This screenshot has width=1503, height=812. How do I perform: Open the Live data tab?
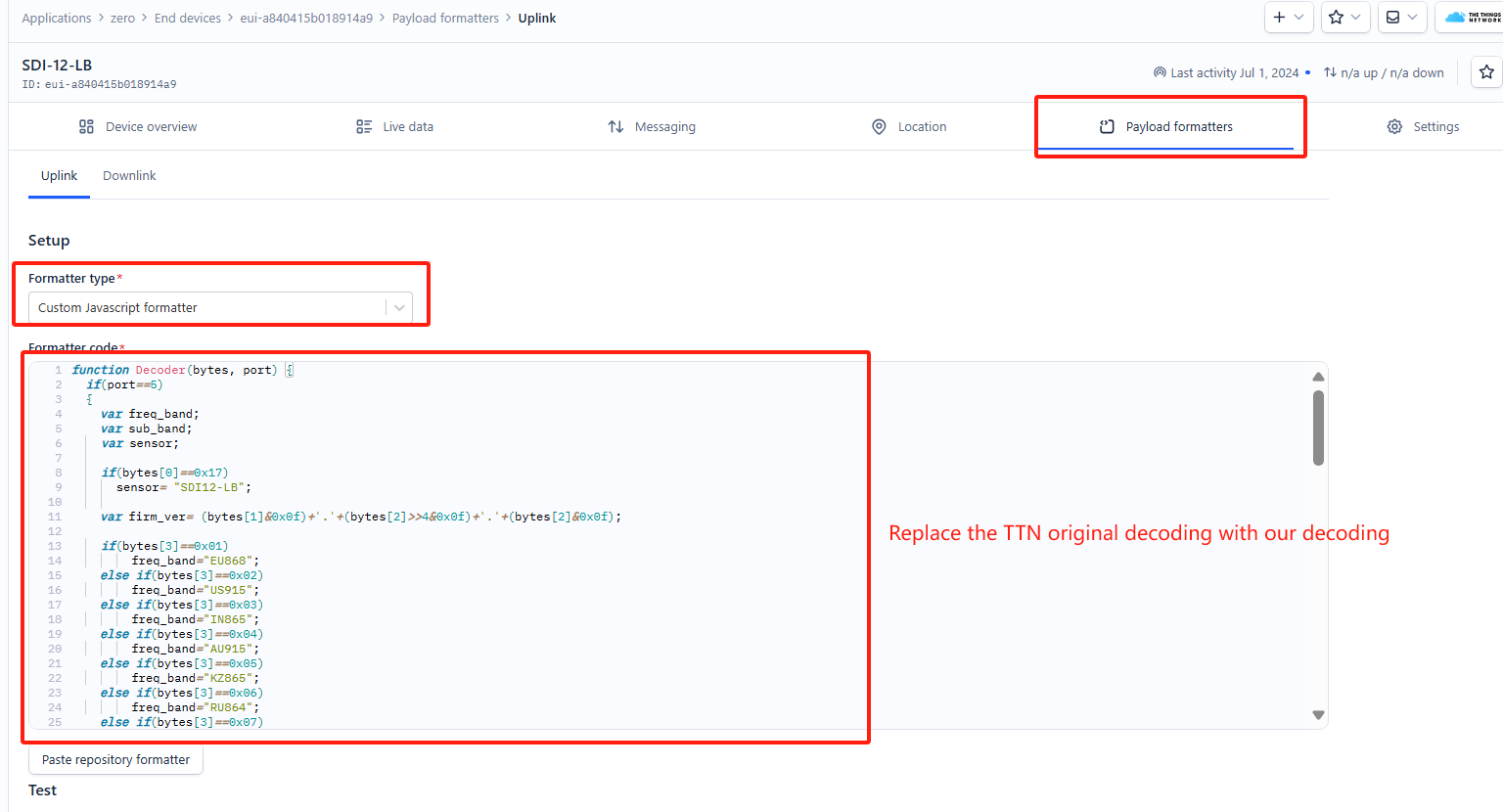[x=395, y=126]
